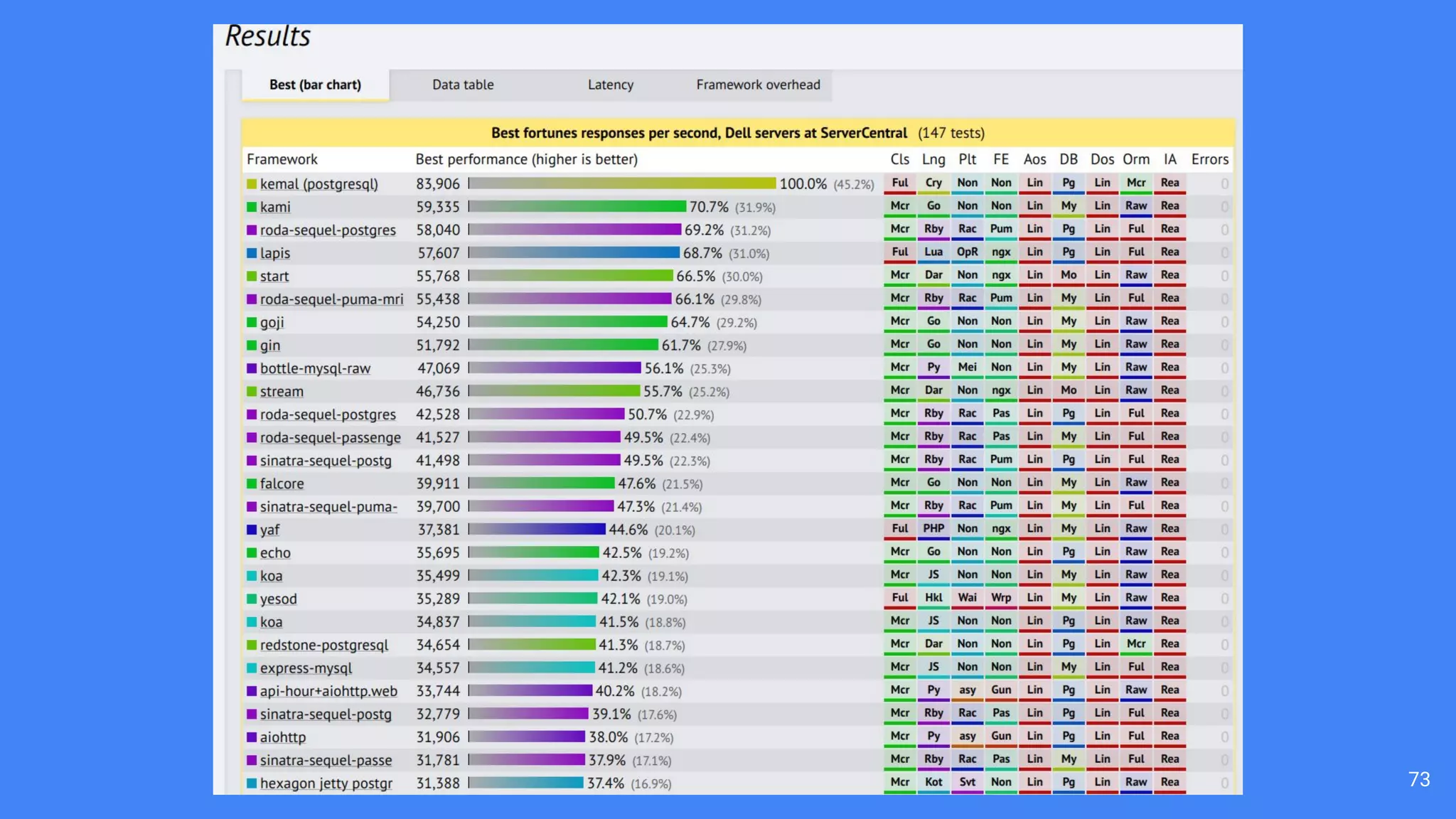
Task: Click the Lua language tag in lapis row
Action: (933, 252)
